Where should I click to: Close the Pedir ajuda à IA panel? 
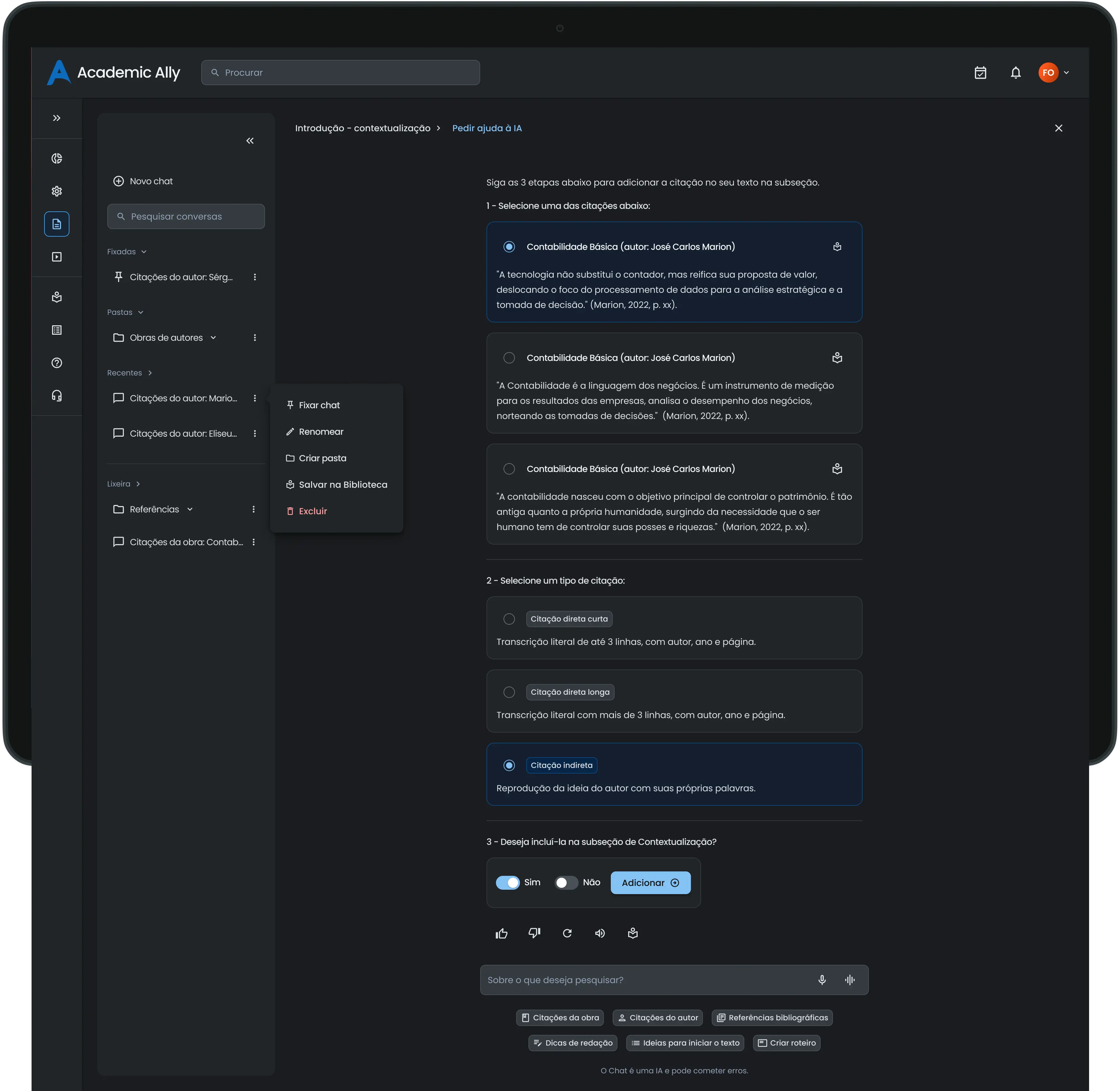(1058, 128)
